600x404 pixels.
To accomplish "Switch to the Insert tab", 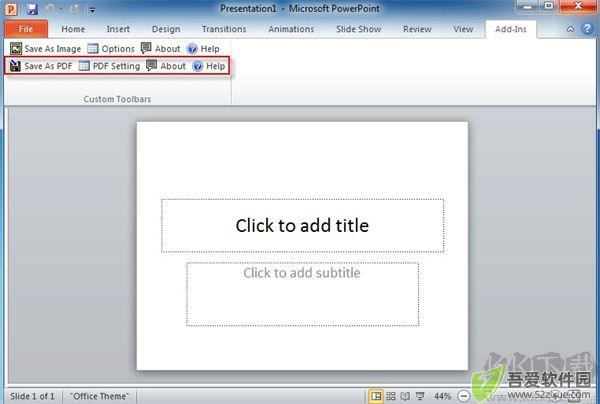I will coord(118,29).
